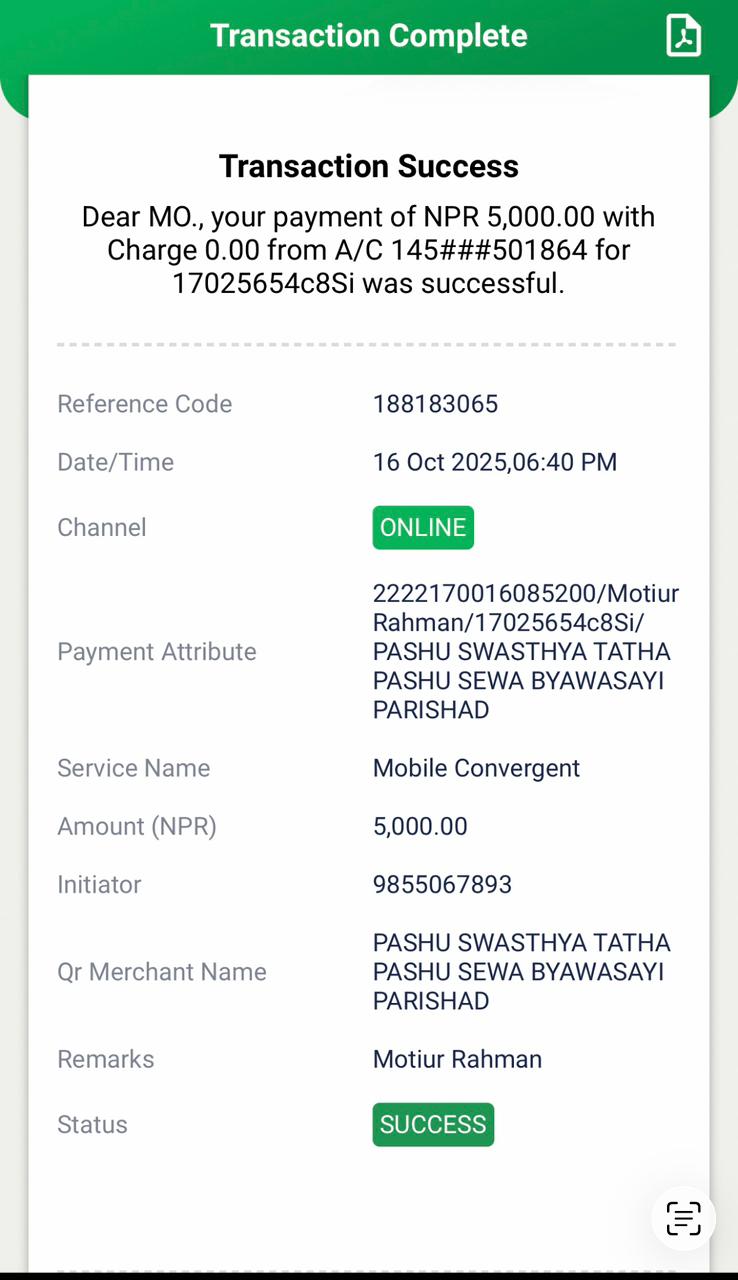Tap the Motiur Rahman remarks value
Viewport: 738px width, 1280px height.
click(x=457, y=1059)
